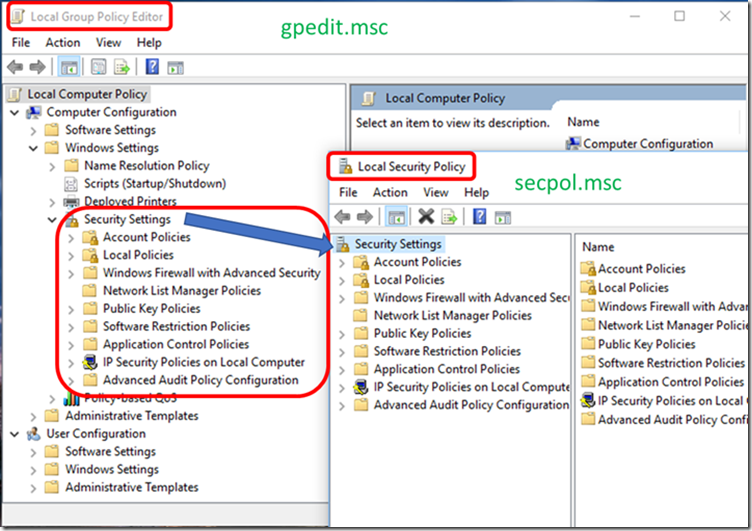Viewport: 752px width, 531px height.
Task: Open Help icon in Group Policy Editor toolbar
Action: pyautogui.click(x=152, y=67)
